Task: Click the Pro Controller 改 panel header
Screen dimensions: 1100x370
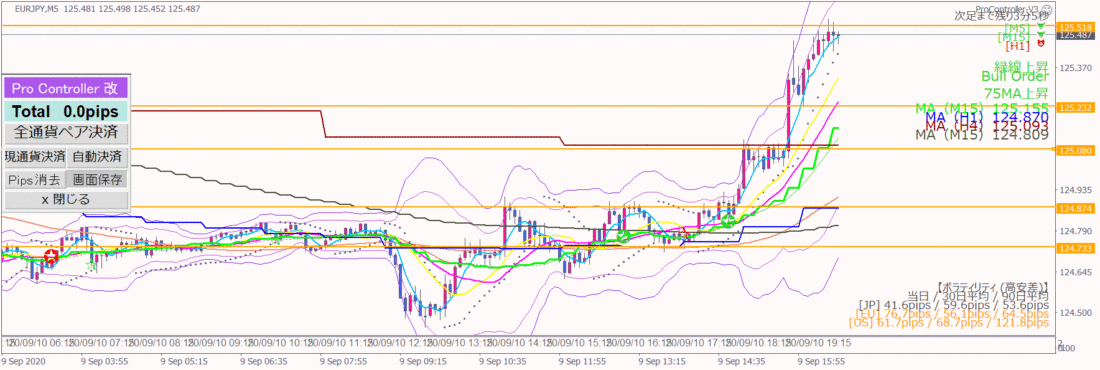Action: tap(67, 88)
